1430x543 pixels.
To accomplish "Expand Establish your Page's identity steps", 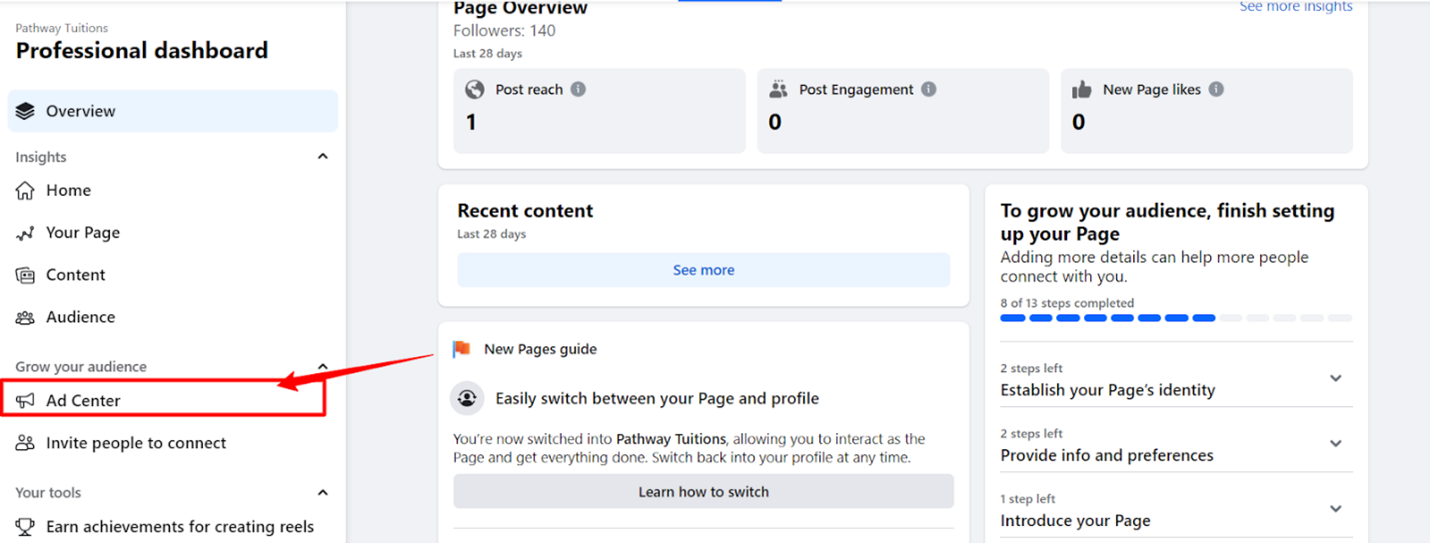I will point(1335,379).
